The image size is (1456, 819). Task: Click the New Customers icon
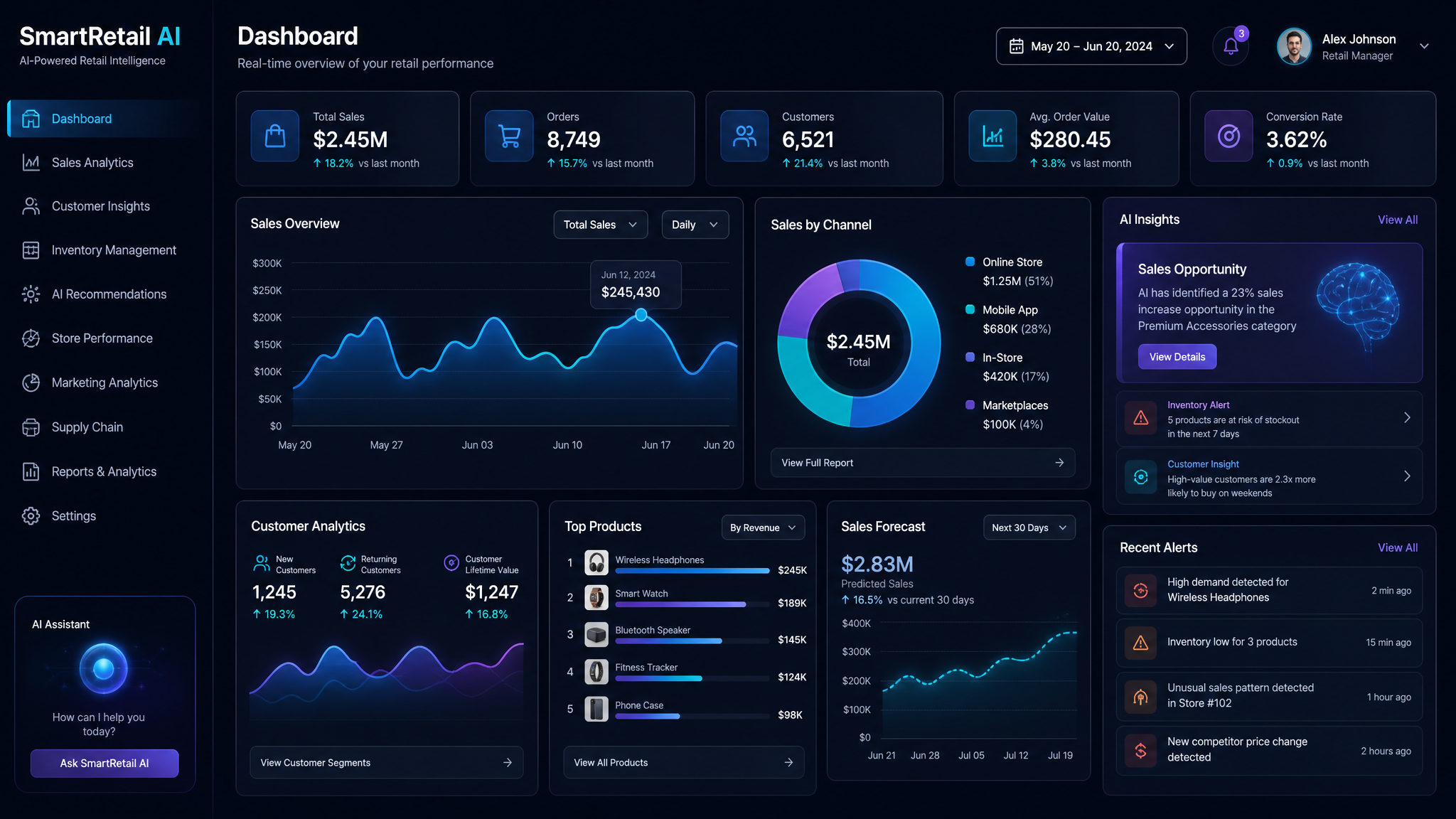pyautogui.click(x=261, y=563)
